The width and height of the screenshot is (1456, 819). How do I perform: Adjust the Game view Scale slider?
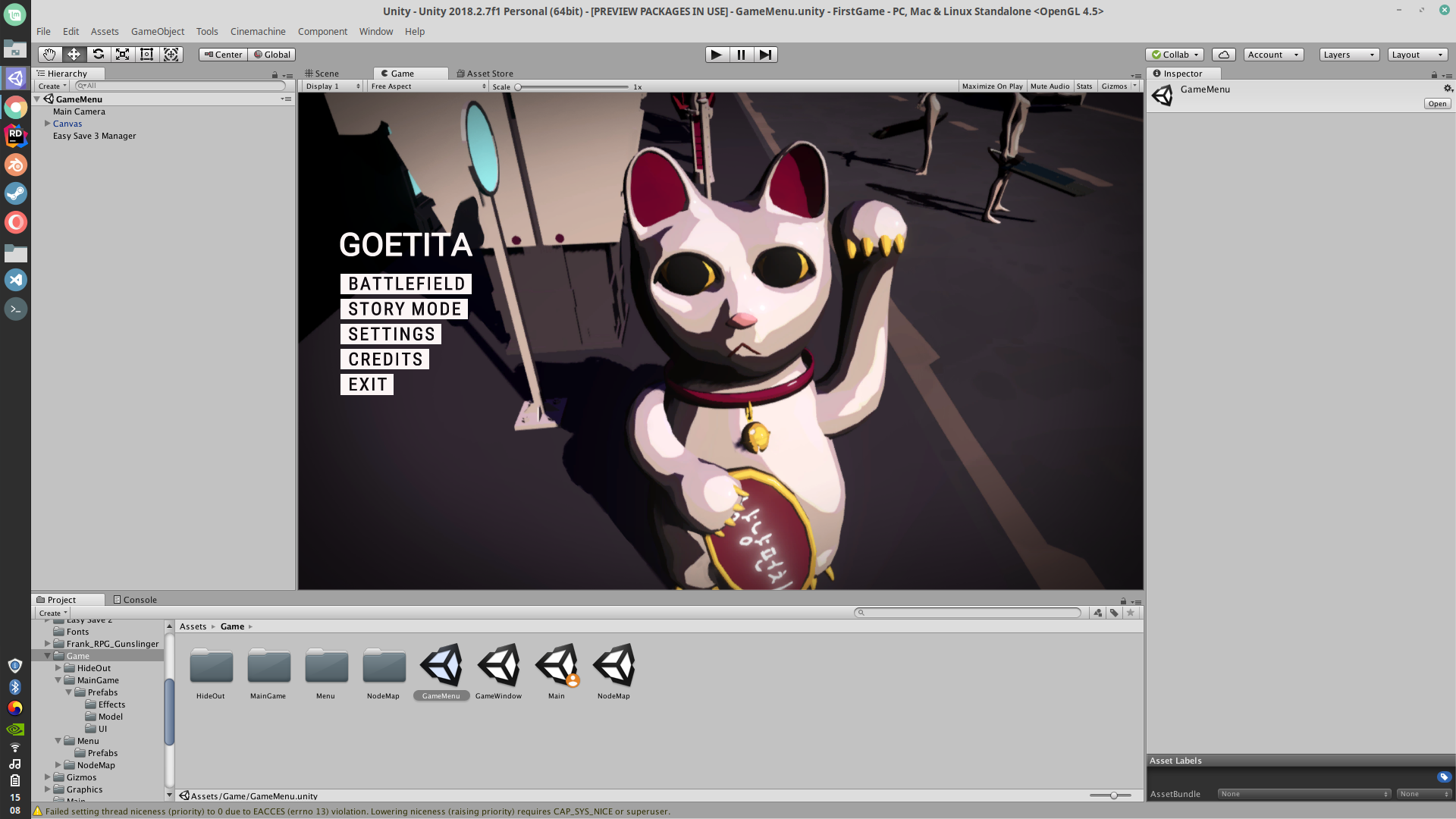pyautogui.click(x=573, y=86)
